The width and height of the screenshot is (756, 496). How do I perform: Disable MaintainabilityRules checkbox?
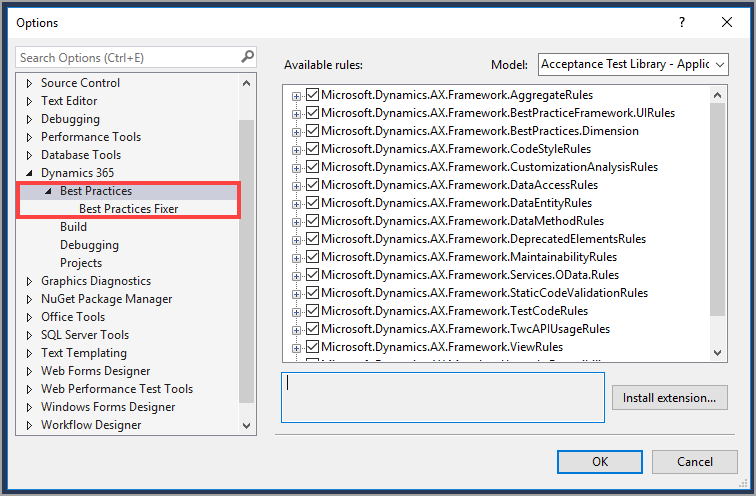click(312, 256)
